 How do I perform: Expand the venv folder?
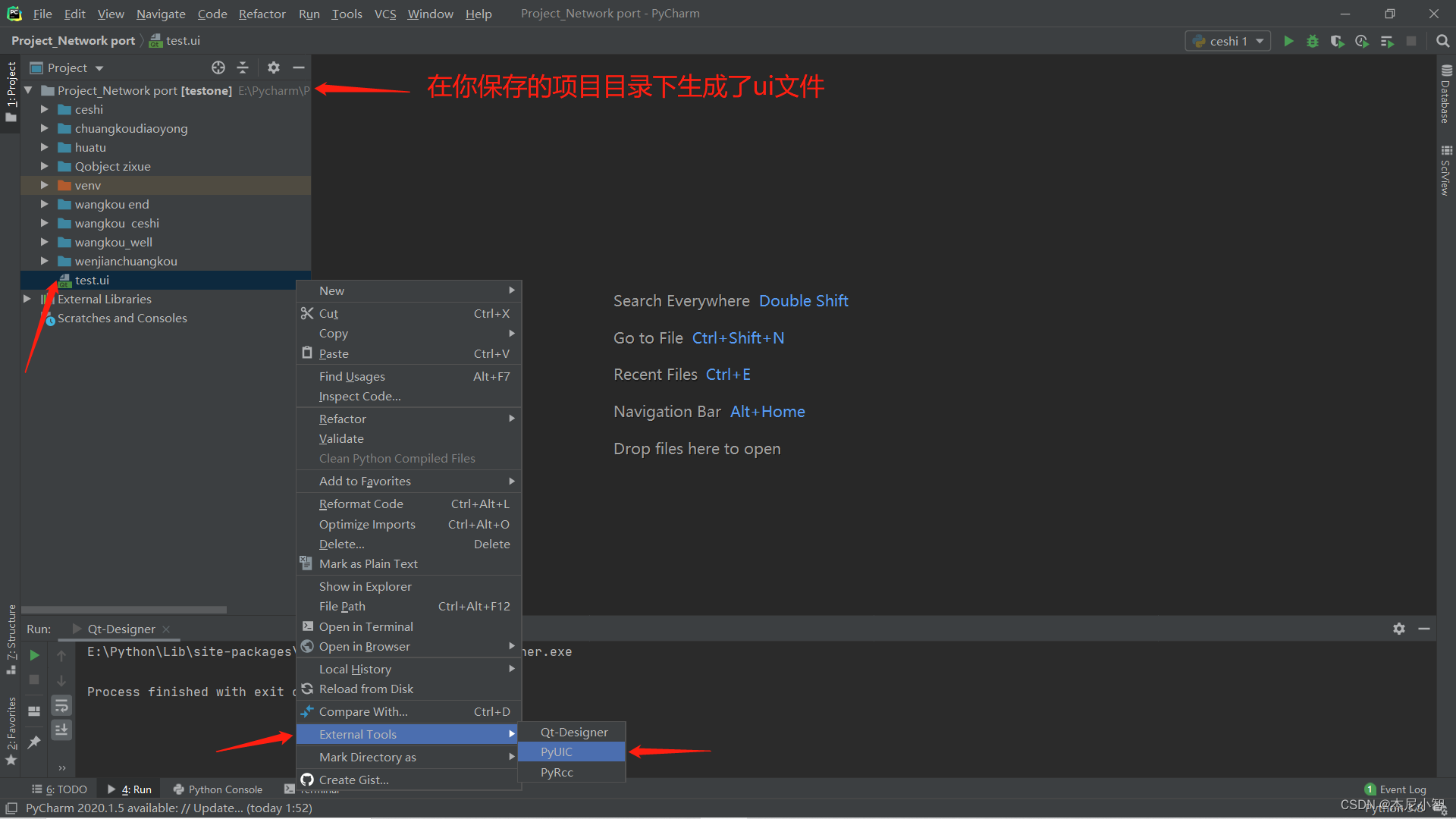pyautogui.click(x=44, y=185)
